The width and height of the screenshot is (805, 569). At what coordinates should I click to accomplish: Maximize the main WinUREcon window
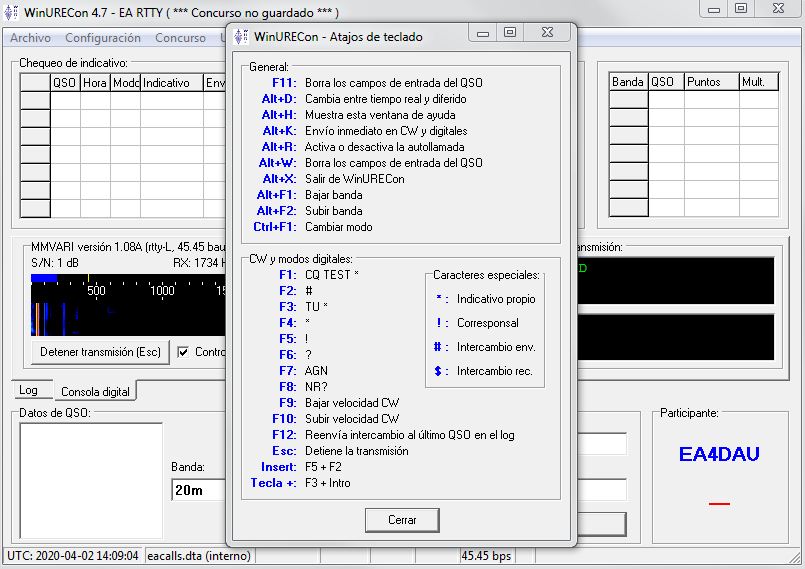tap(741, 9)
